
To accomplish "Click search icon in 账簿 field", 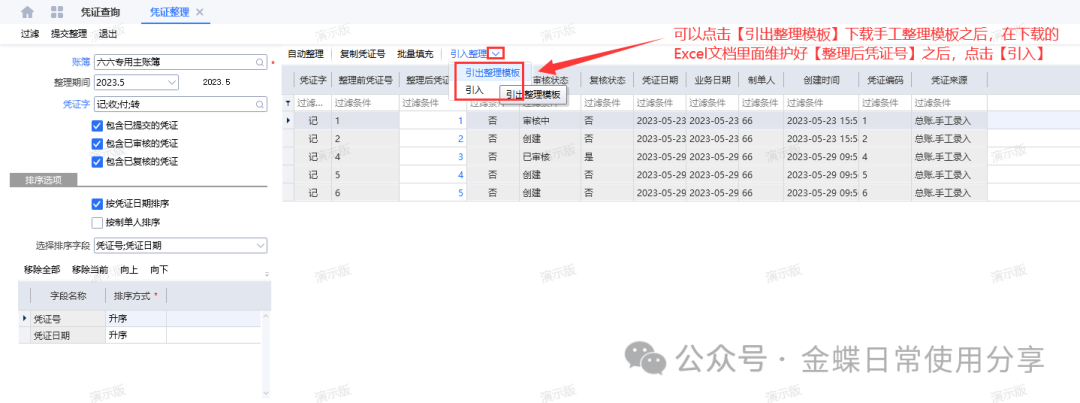I will [x=260, y=62].
